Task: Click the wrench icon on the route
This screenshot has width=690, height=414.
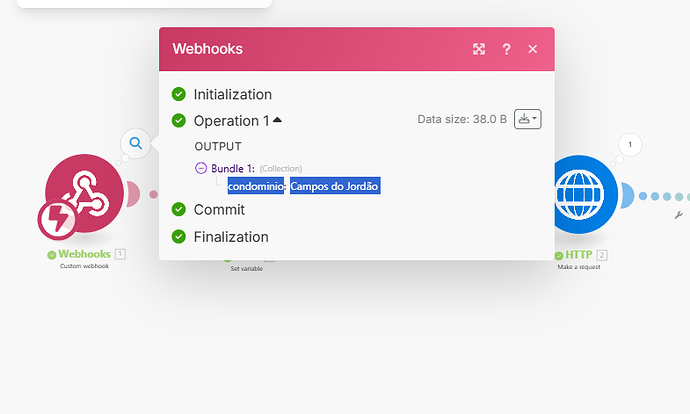Action: tap(679, 215)
